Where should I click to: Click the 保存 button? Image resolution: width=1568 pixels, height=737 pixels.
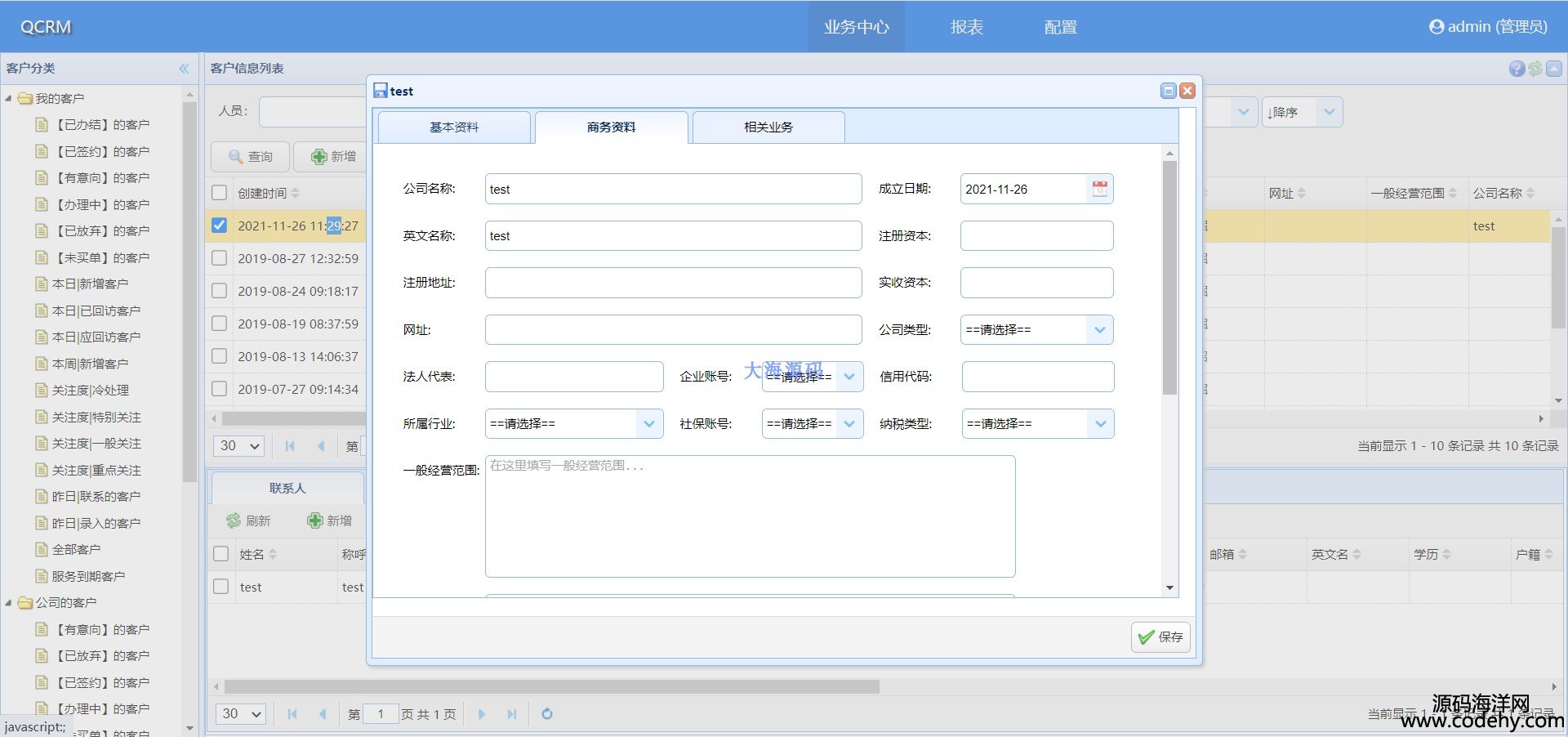tap(1160, 637)
